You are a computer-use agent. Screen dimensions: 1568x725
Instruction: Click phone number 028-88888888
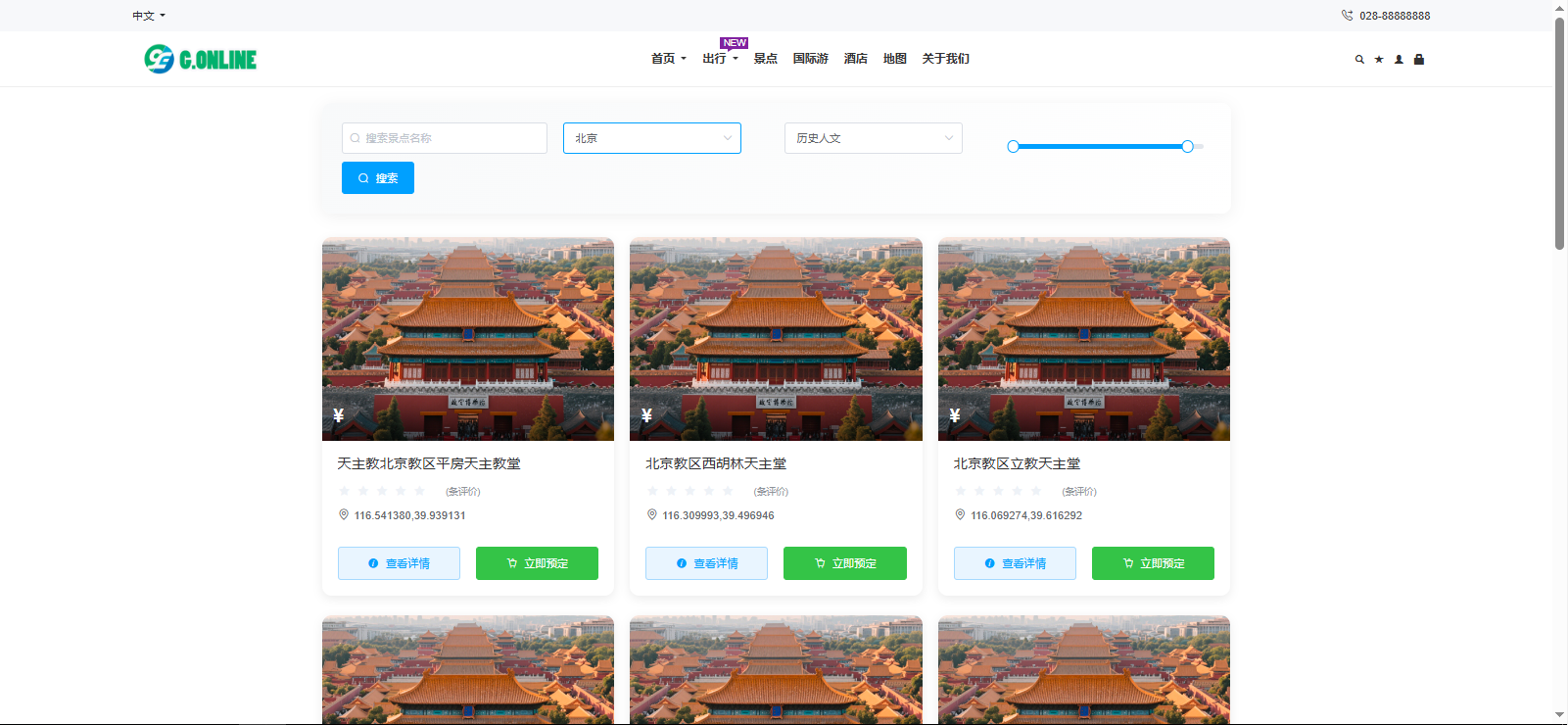click(1395, 16)
